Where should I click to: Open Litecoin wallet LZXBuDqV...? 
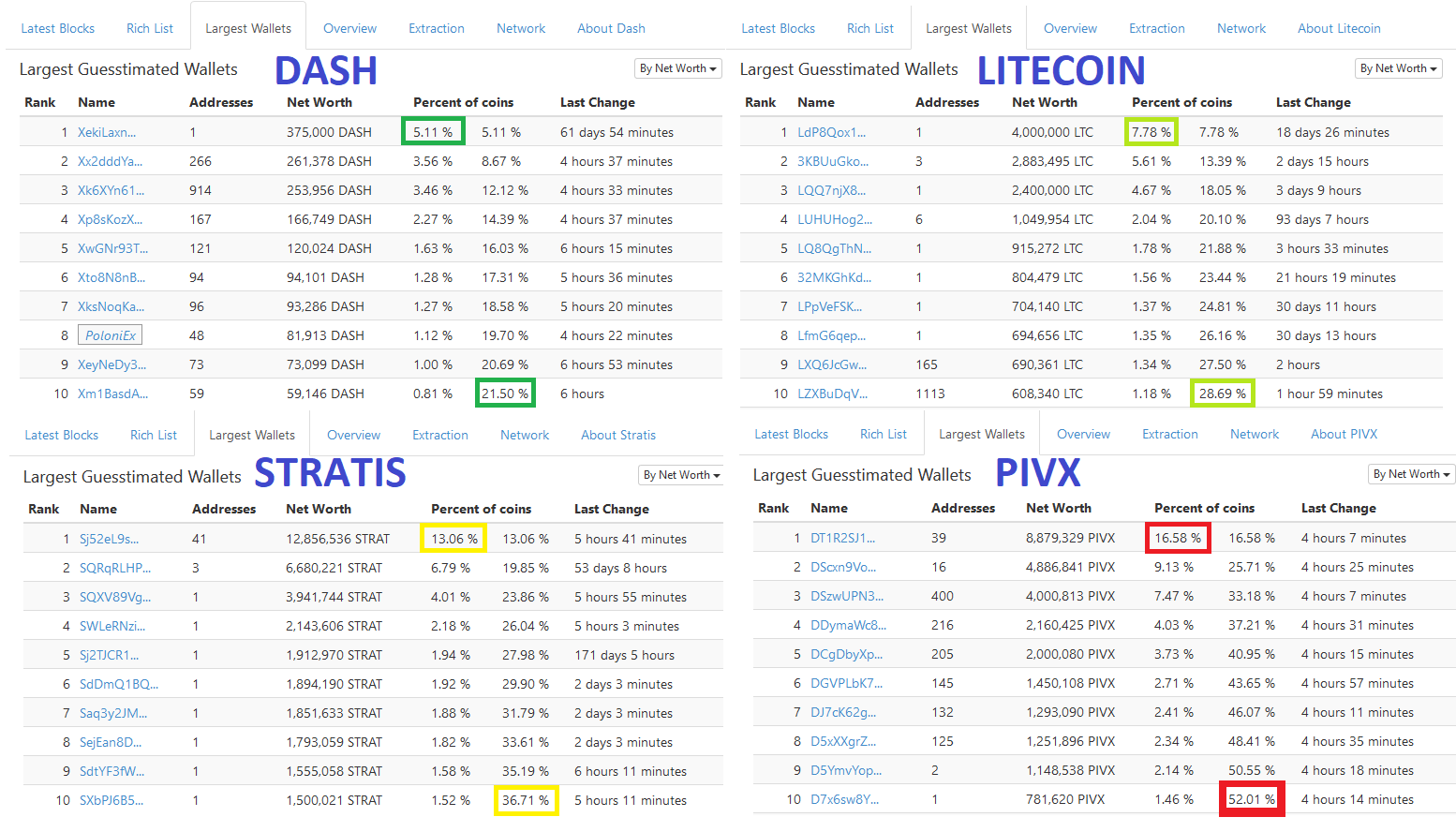click(833, 394)
